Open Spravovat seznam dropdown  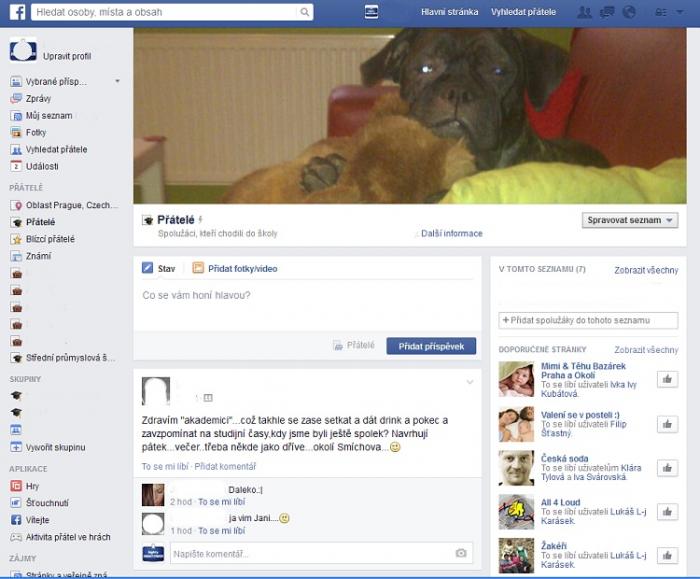631,220
